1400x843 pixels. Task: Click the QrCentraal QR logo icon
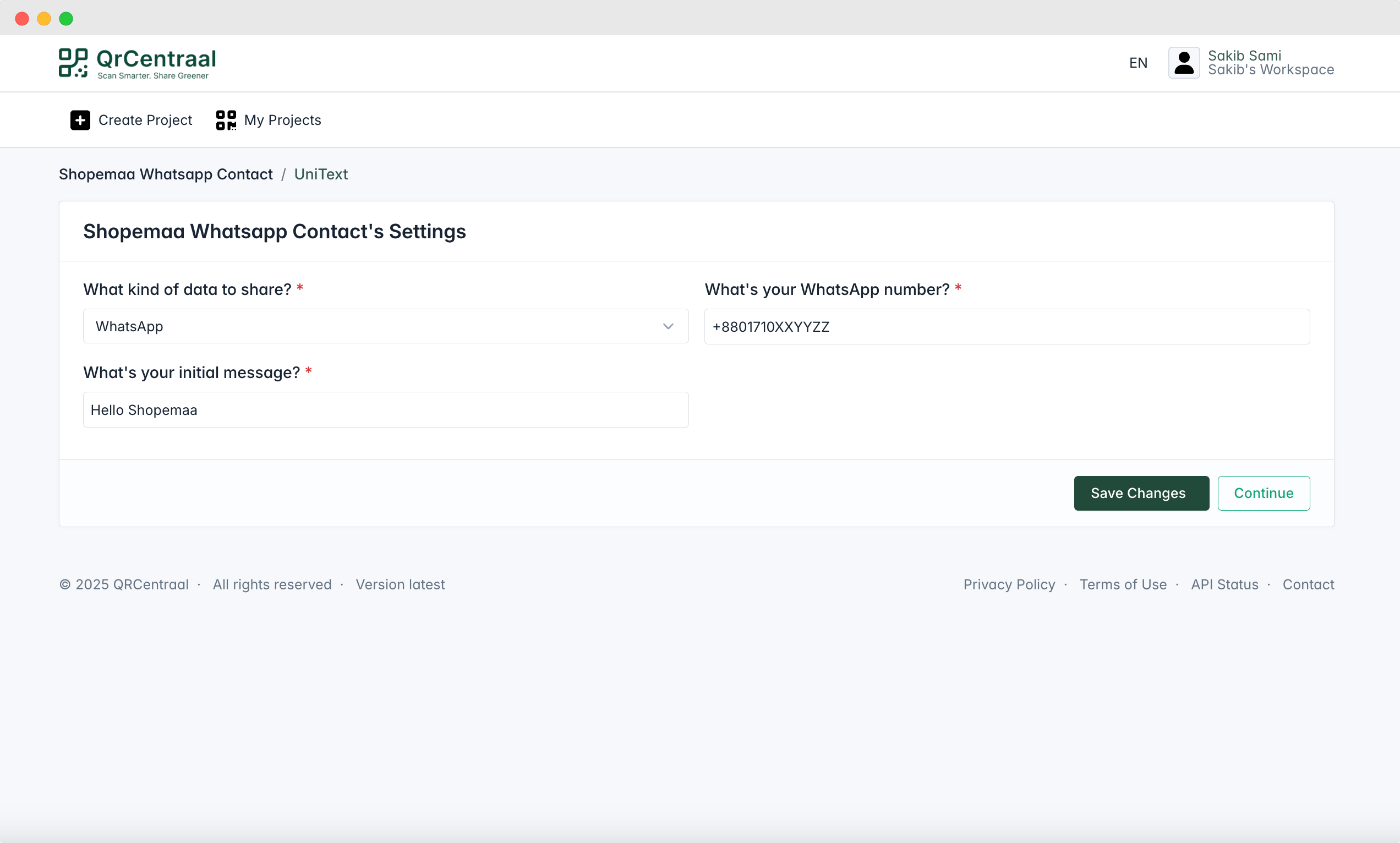[73, 63]
